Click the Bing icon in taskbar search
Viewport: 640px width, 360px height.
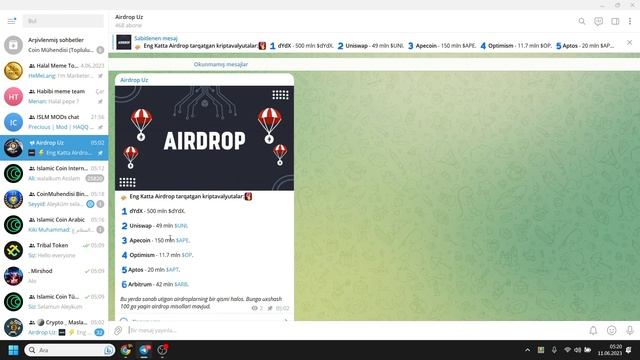tap(109, 350)
